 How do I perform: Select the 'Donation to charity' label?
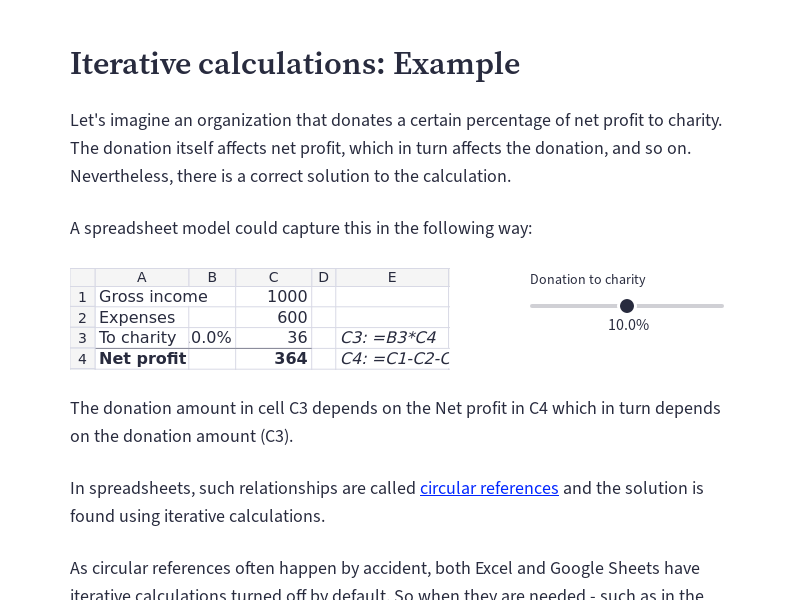click(587, 279)
